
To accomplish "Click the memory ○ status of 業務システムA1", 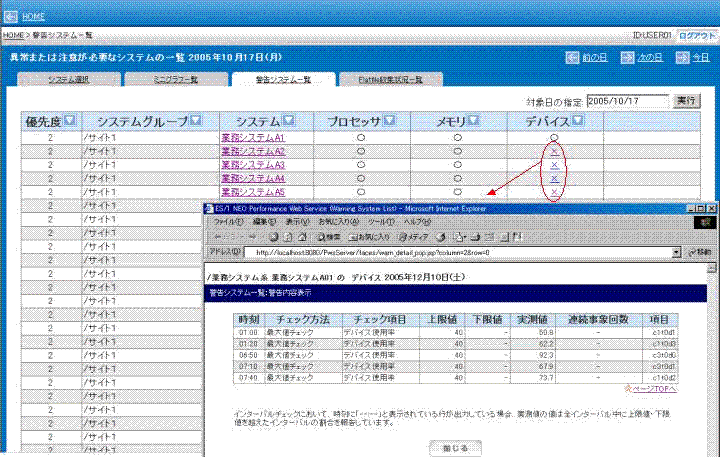I will [457, 138].
